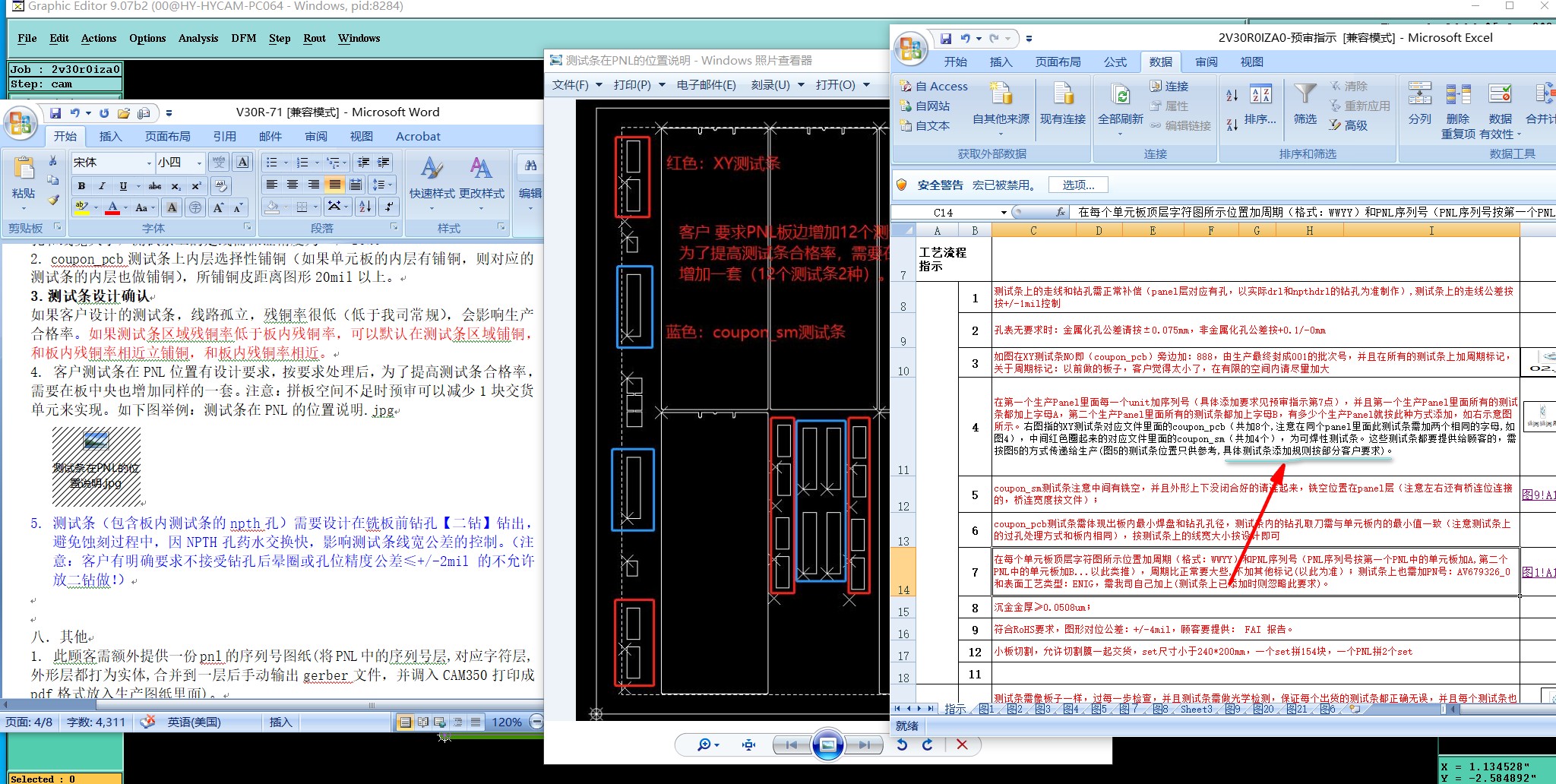Switch to the Acrobat tab in Word
This screenshot has width=1556, height=784.
pyautogui.click(x=418, y=136)
